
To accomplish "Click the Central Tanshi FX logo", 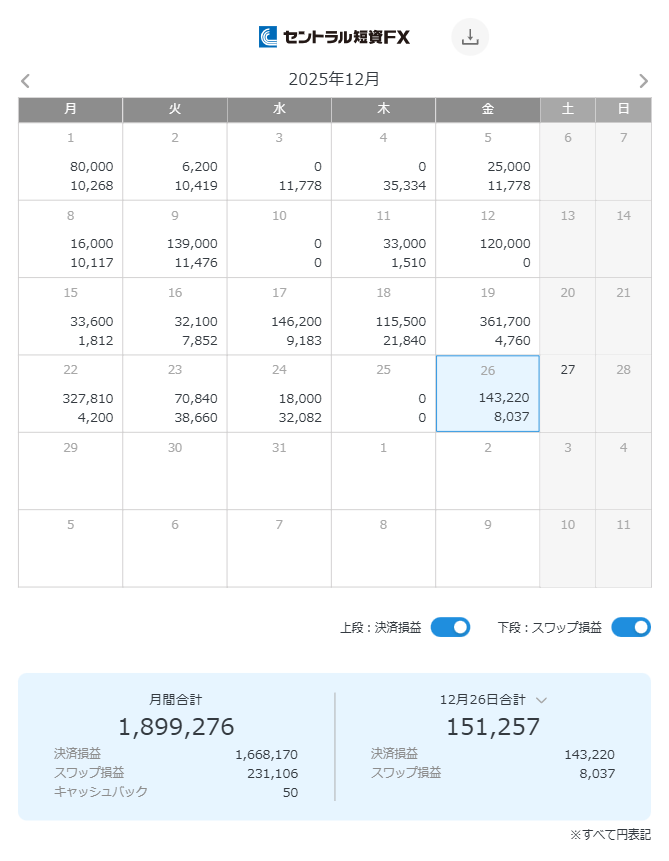I will (334, 37).
